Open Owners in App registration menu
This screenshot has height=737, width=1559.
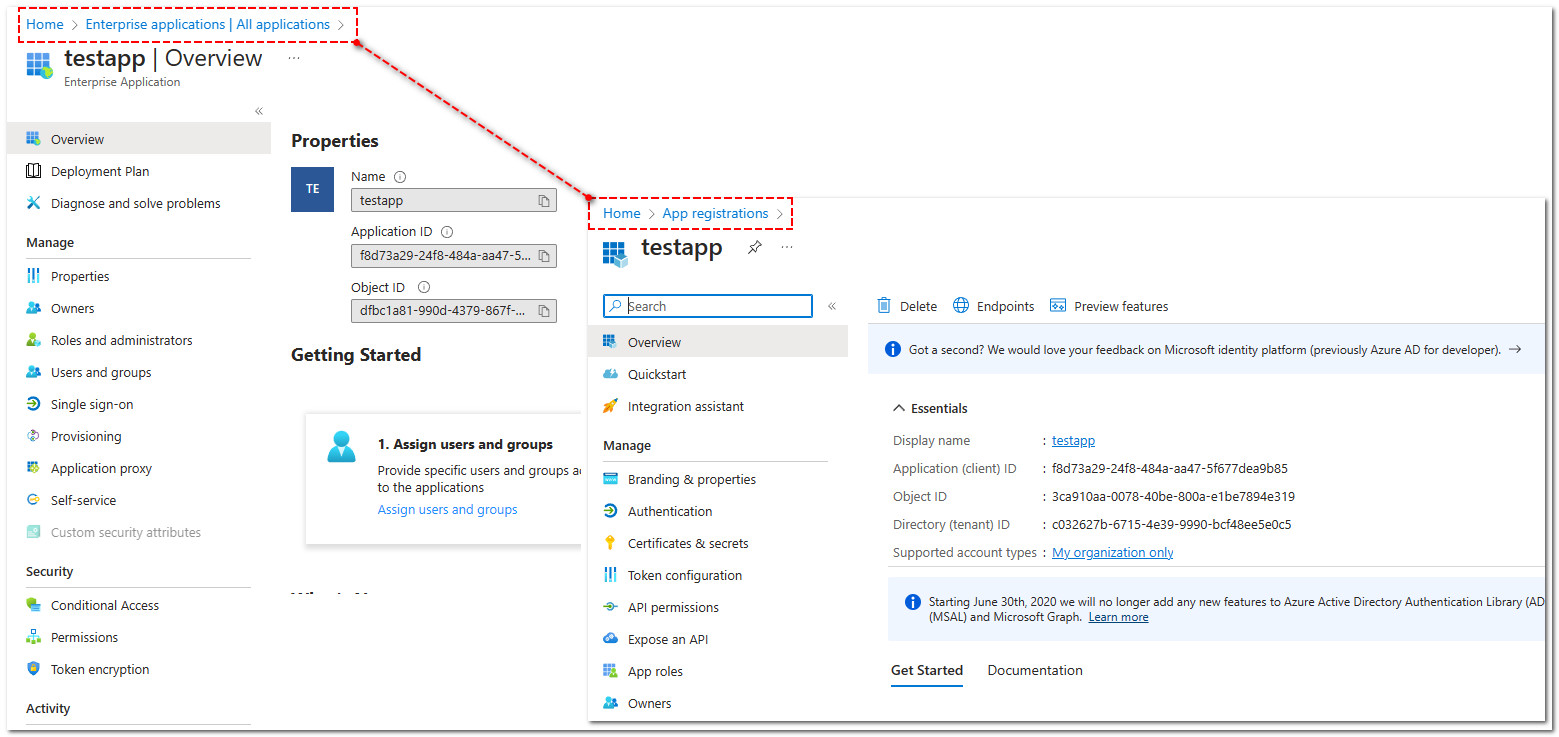(x=650, y=703)
